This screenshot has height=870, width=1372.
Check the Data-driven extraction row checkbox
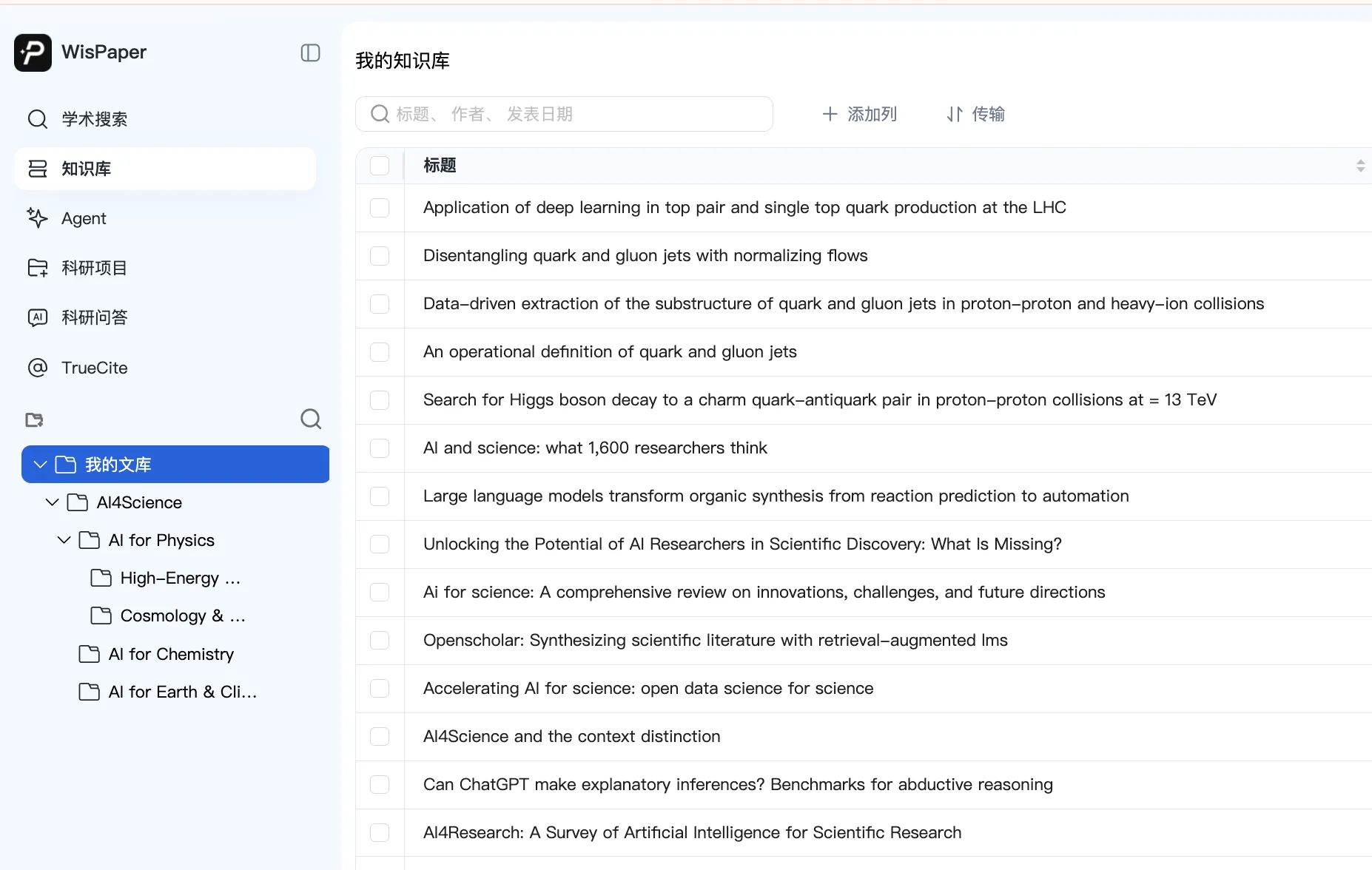[380, 304]
